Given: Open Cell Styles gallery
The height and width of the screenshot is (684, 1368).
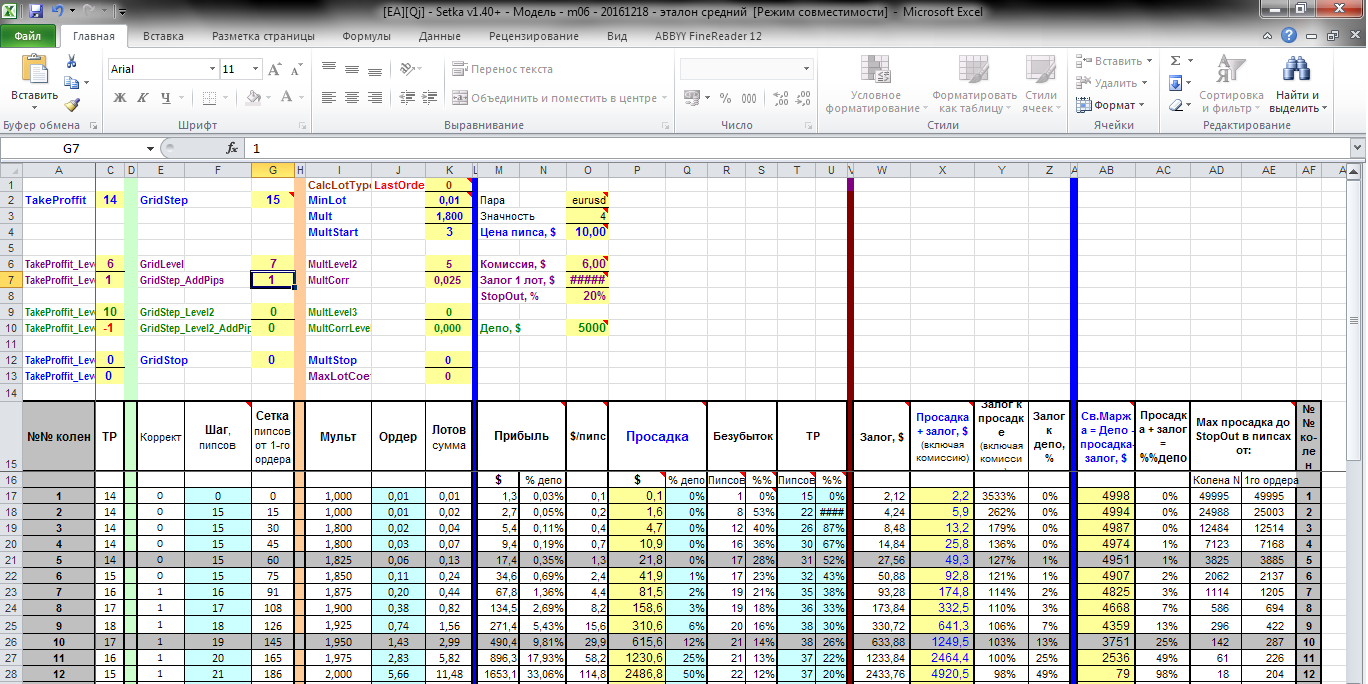Looking at the screenshot, I should pos(1041,86).
